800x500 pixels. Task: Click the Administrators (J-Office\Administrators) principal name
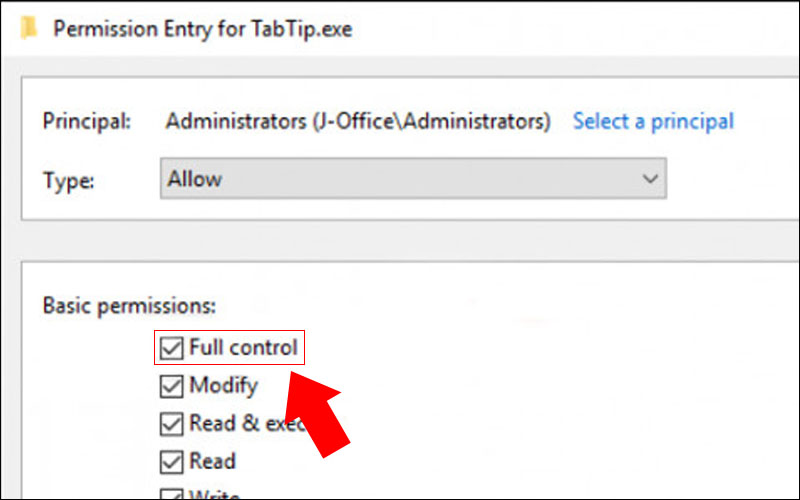[358, 121]
